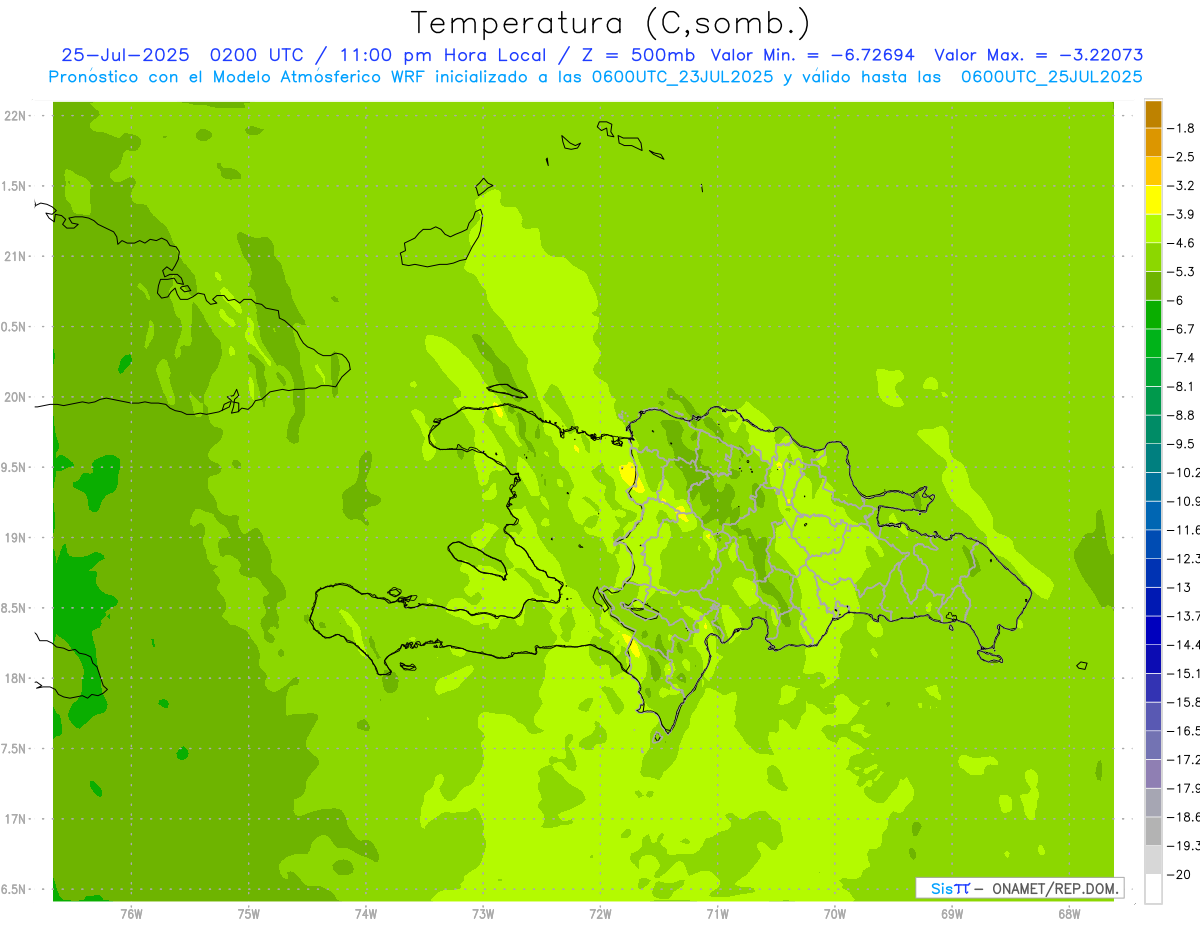Pick the dark blue swatch between -13.7 and -14.4
This screenshot has height=927, width=1200.
point(1153,631)
